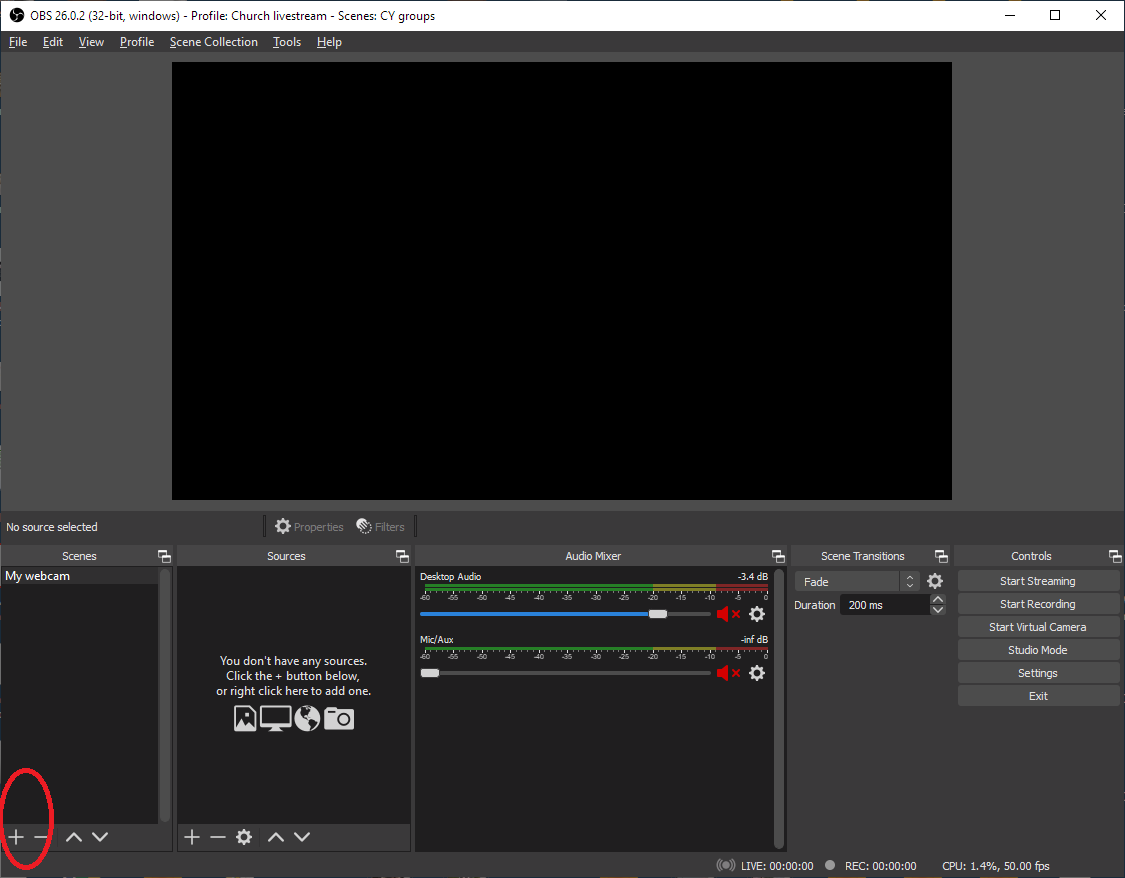Pop out the Controls dock
The image size is (1125, 878).
[x=1114, y=556]
